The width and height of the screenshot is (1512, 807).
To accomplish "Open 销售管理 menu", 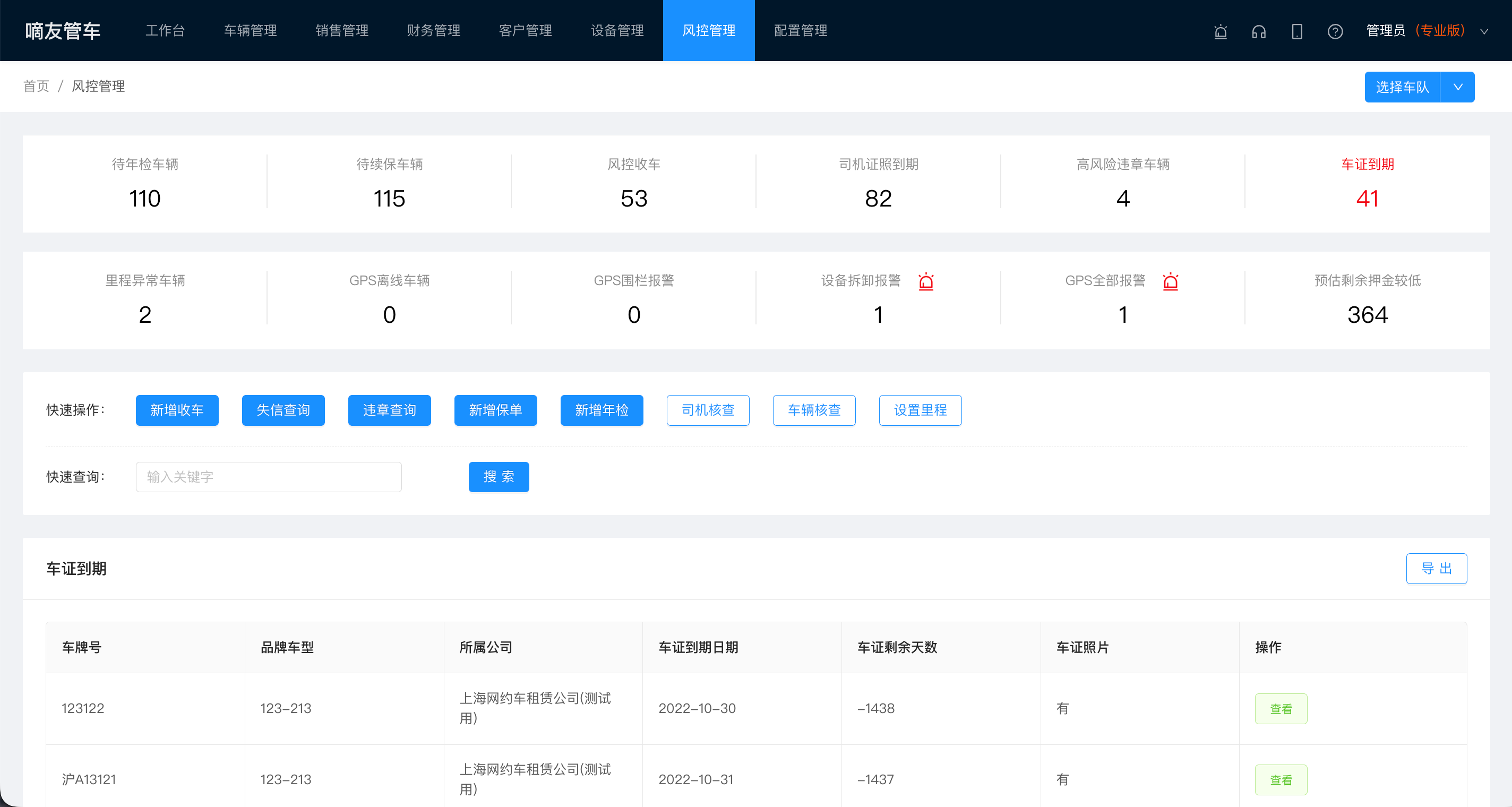I will point(341,30).
